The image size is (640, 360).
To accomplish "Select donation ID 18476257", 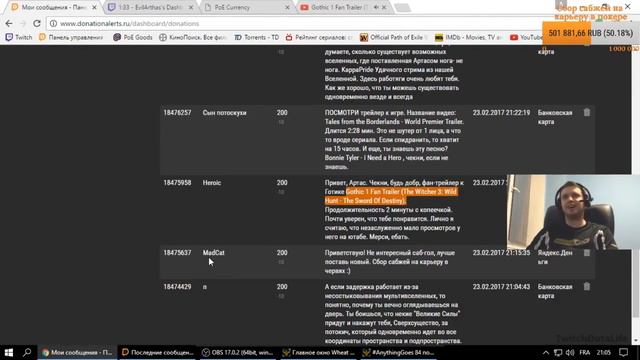I will (177, 113).
